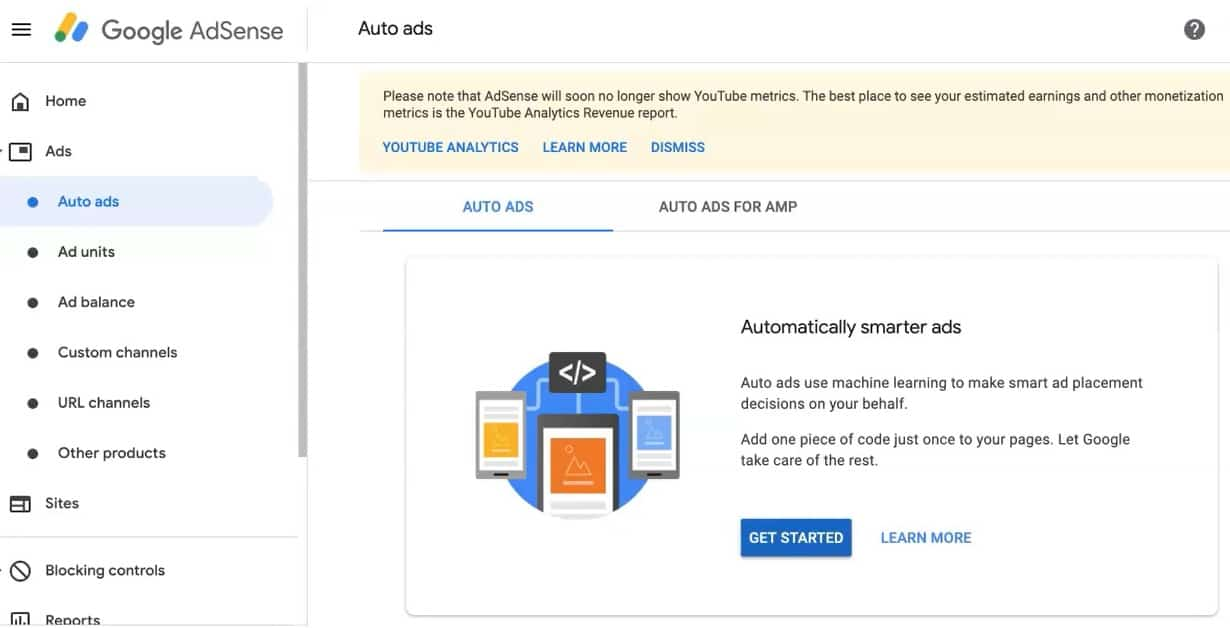Click the Ads panel icon
The width and height of the screenshot is (1230, 628).
click(20, 151)
